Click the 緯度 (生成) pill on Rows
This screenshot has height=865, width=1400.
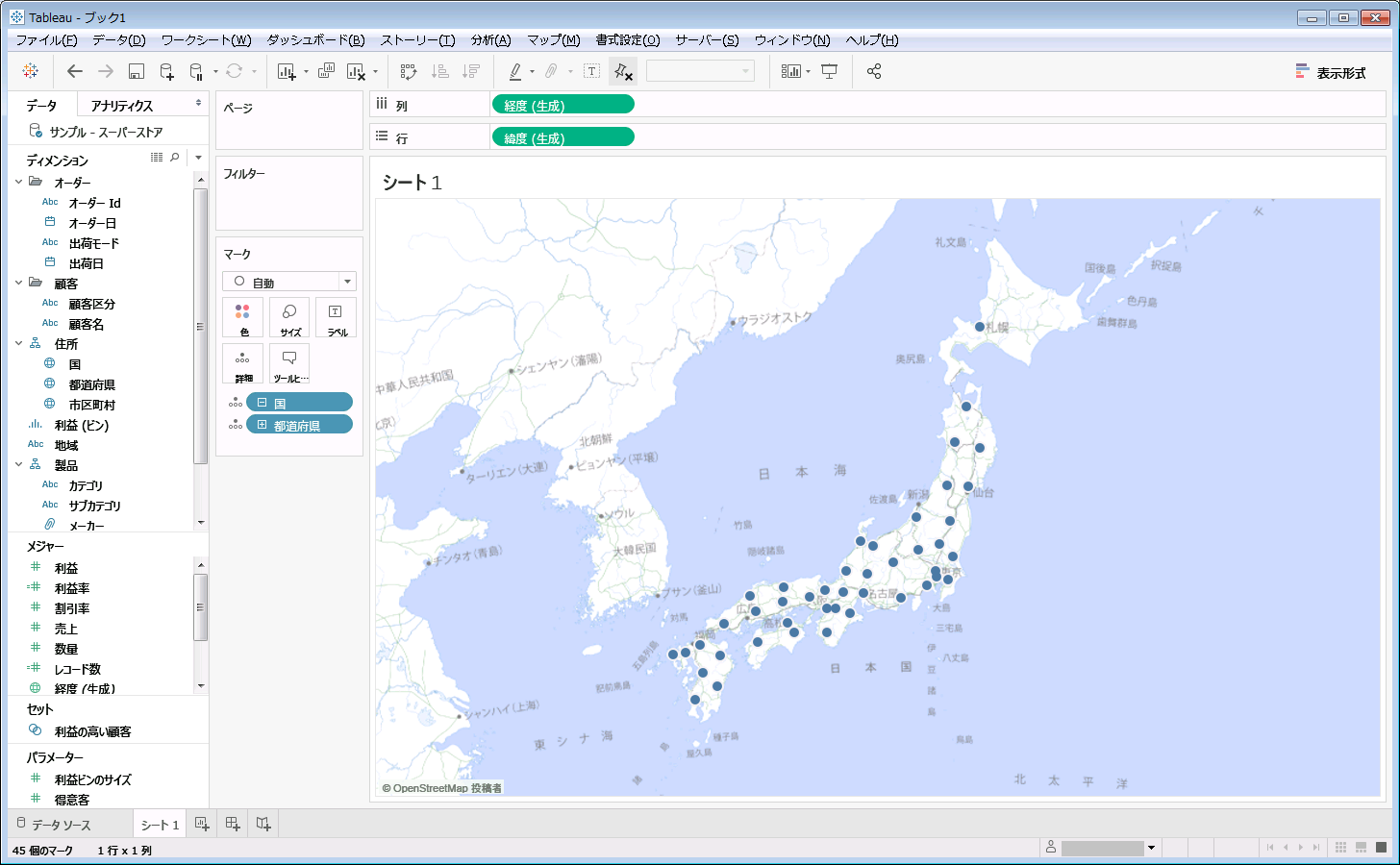(563, 137)
